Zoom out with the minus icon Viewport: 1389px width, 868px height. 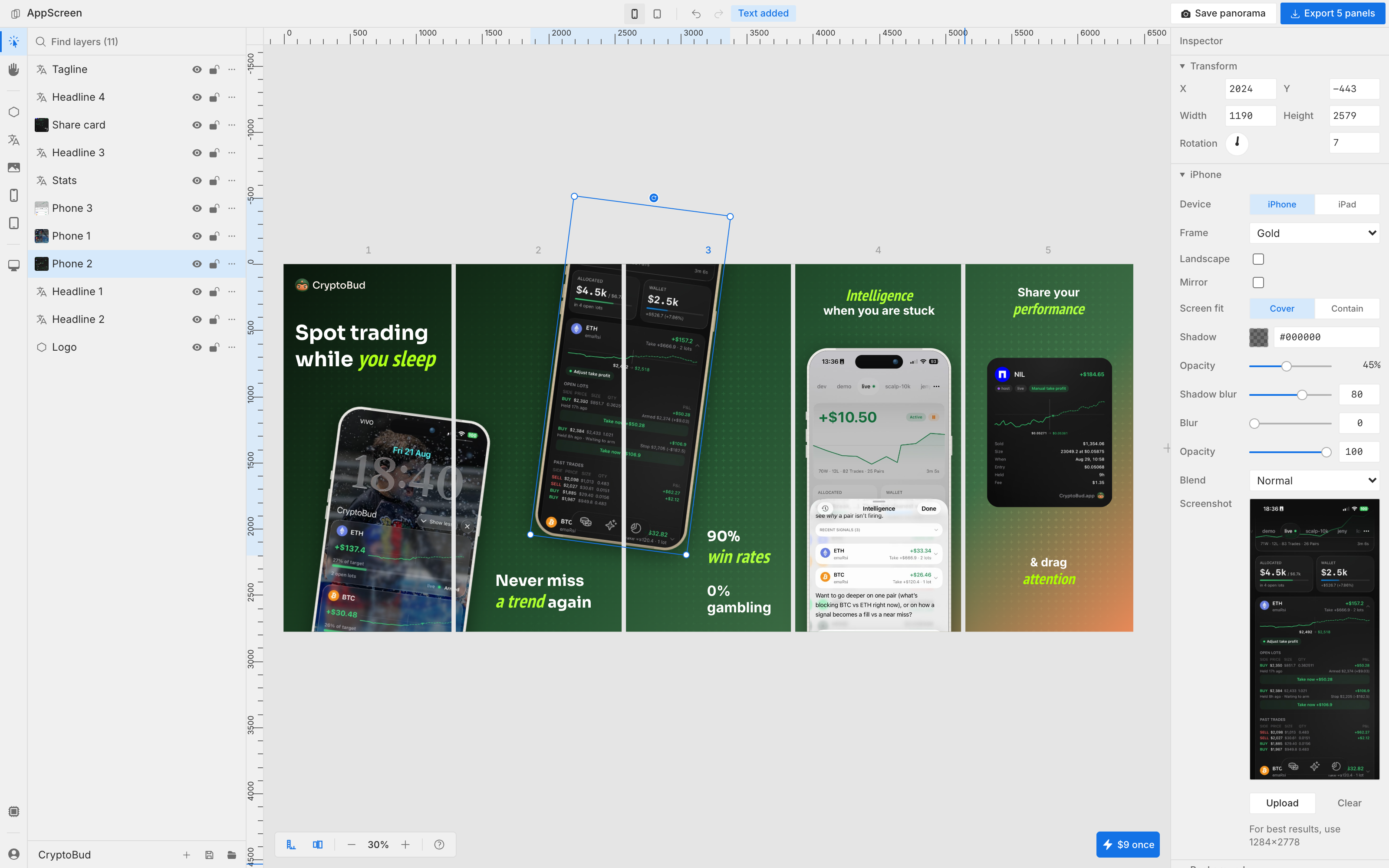(x=351, y=845)
